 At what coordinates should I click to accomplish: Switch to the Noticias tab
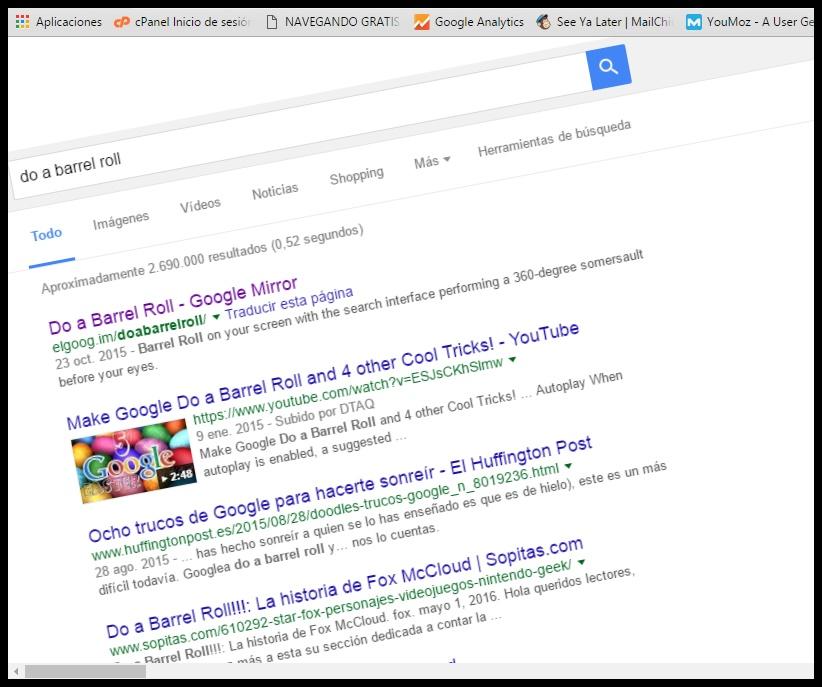click(x=275, y=190)
